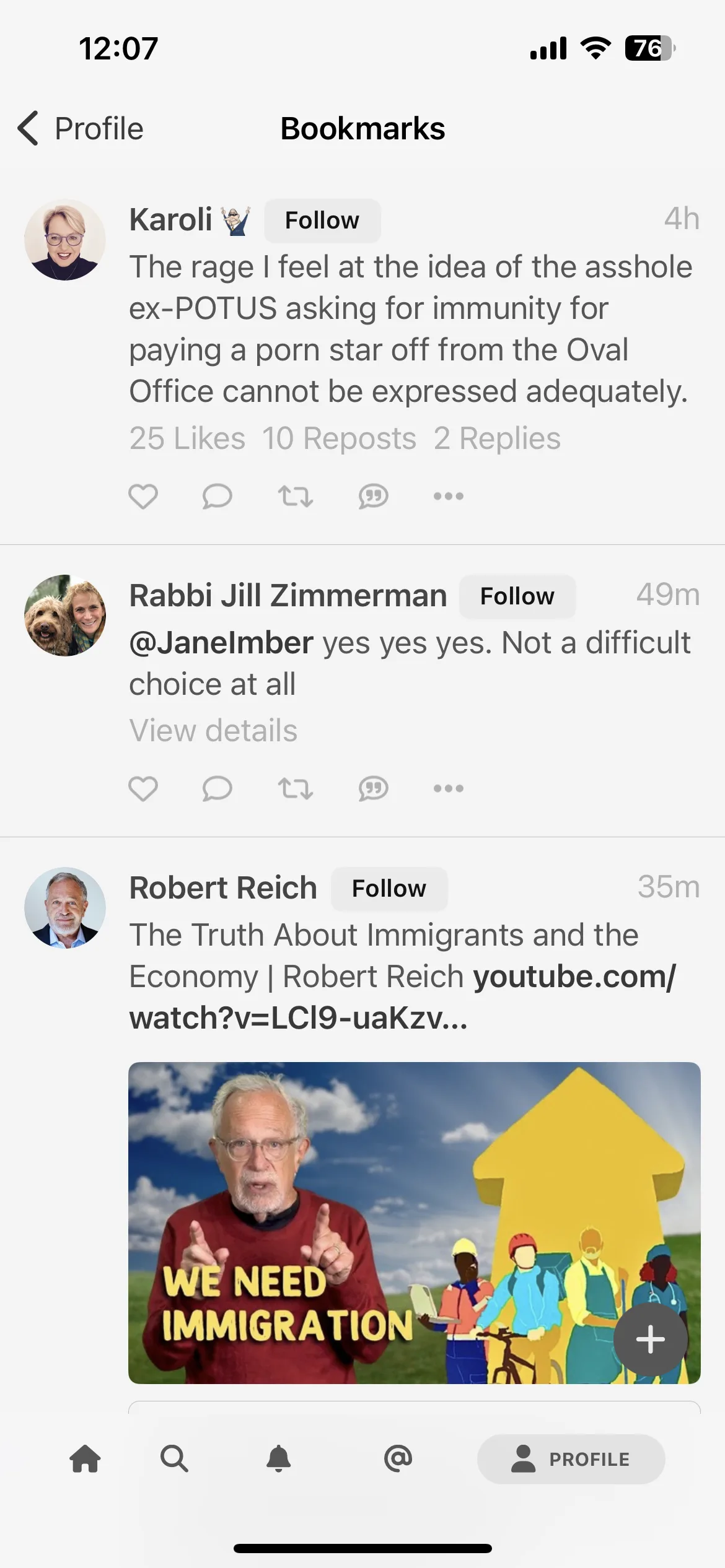This screenshot has width=725, height=1568.
Task: Open the Notifications bell tab
Action: 279,1458
